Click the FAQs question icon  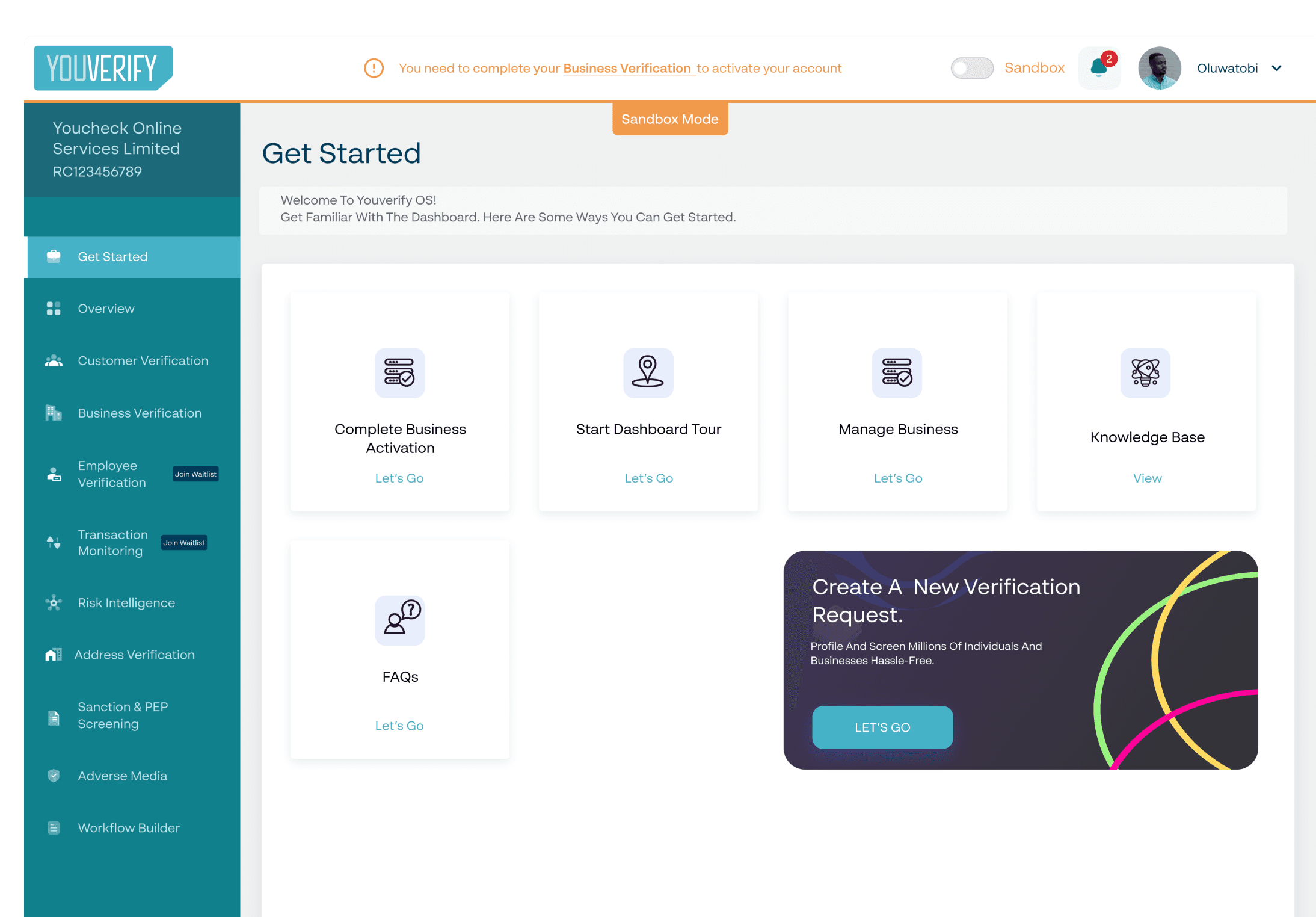(x=399, y=620)
